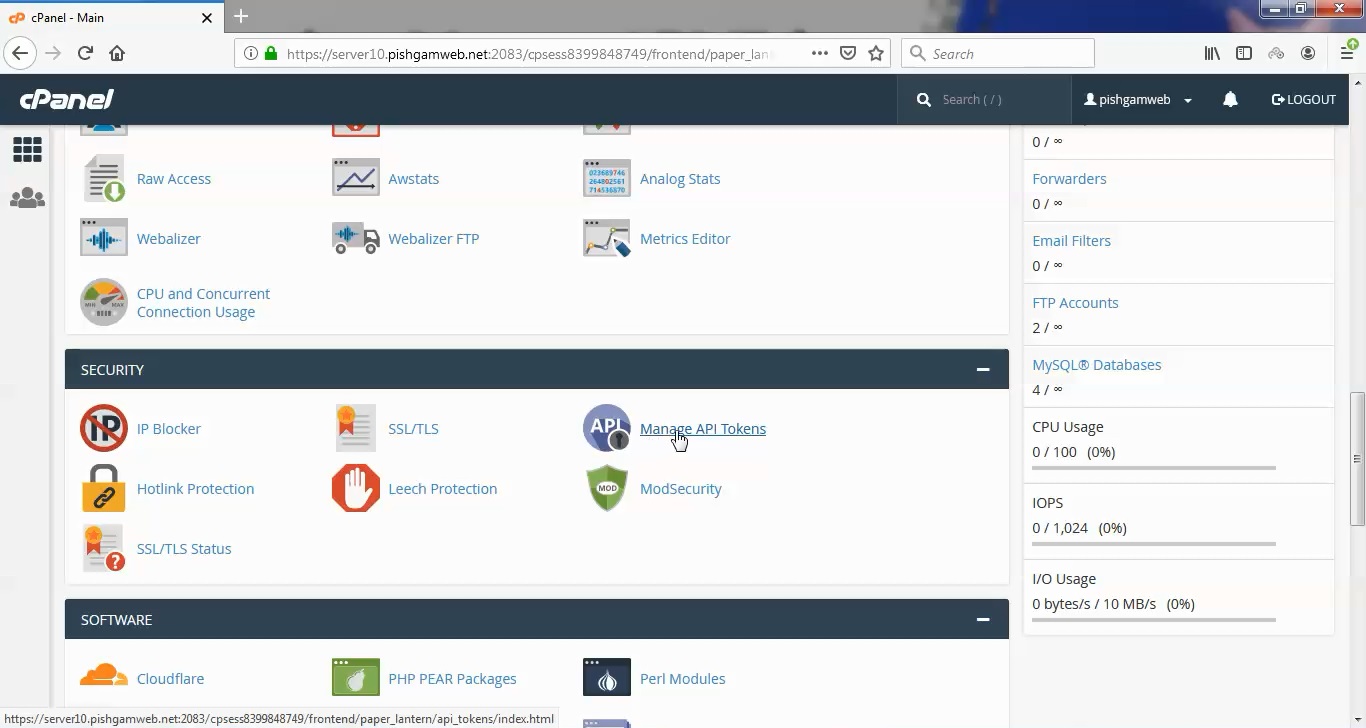
Task: Open the pishgamweb account dropdown
Action: (x=1137, y=99)
